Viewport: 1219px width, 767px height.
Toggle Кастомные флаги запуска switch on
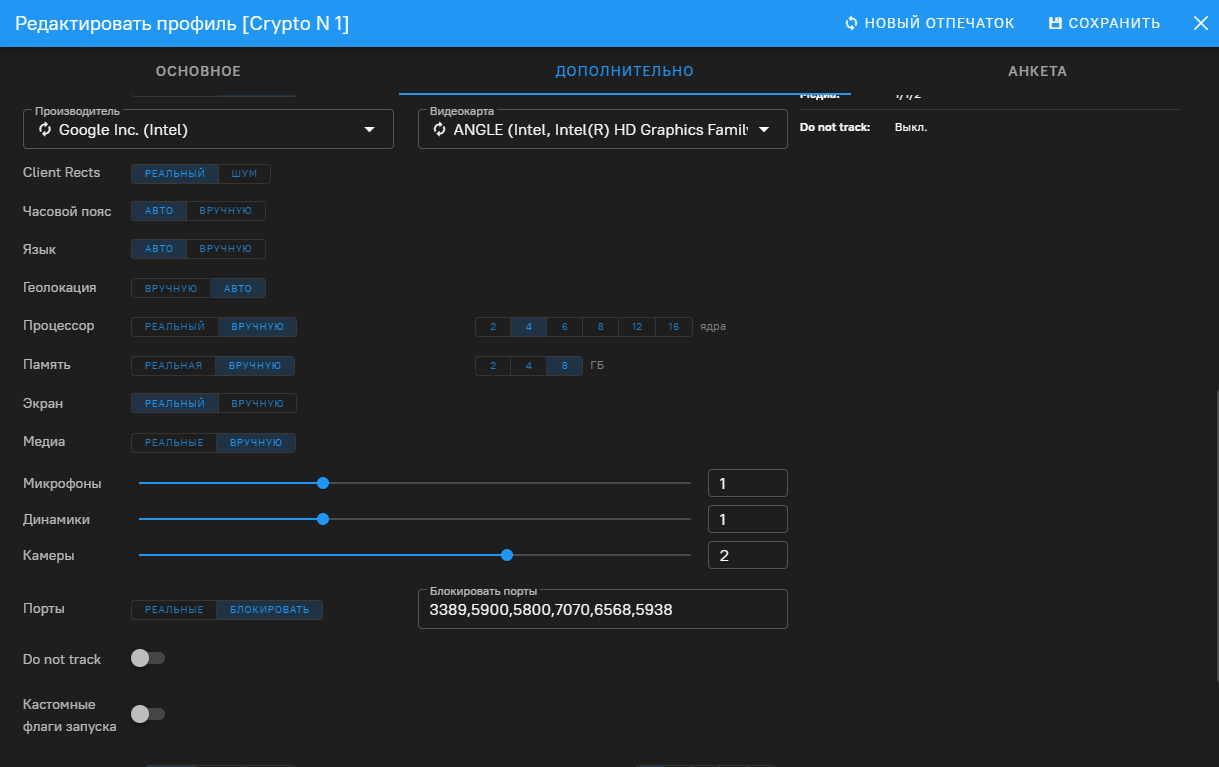[148, 714]
